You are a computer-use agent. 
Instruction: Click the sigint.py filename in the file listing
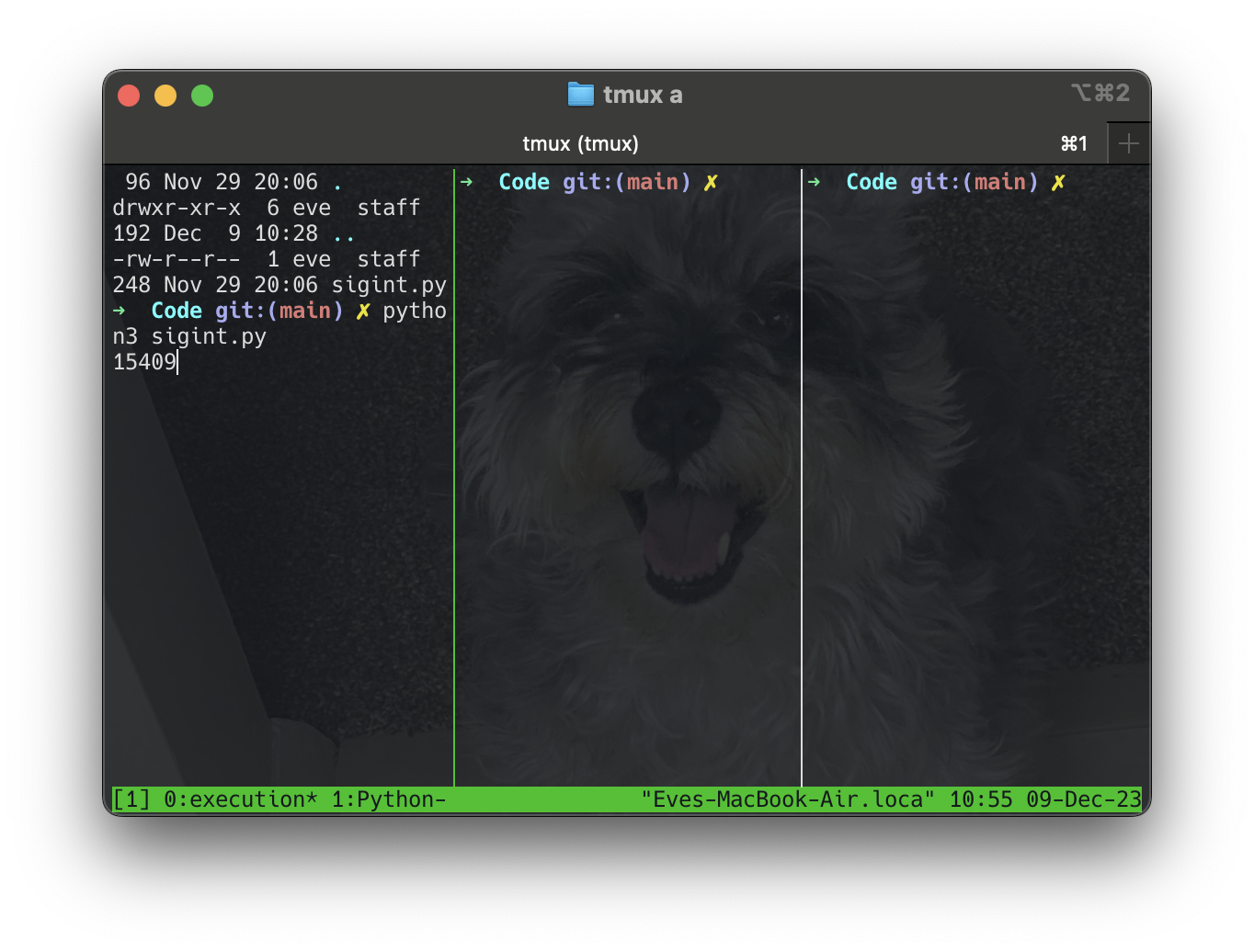point(389,285)
